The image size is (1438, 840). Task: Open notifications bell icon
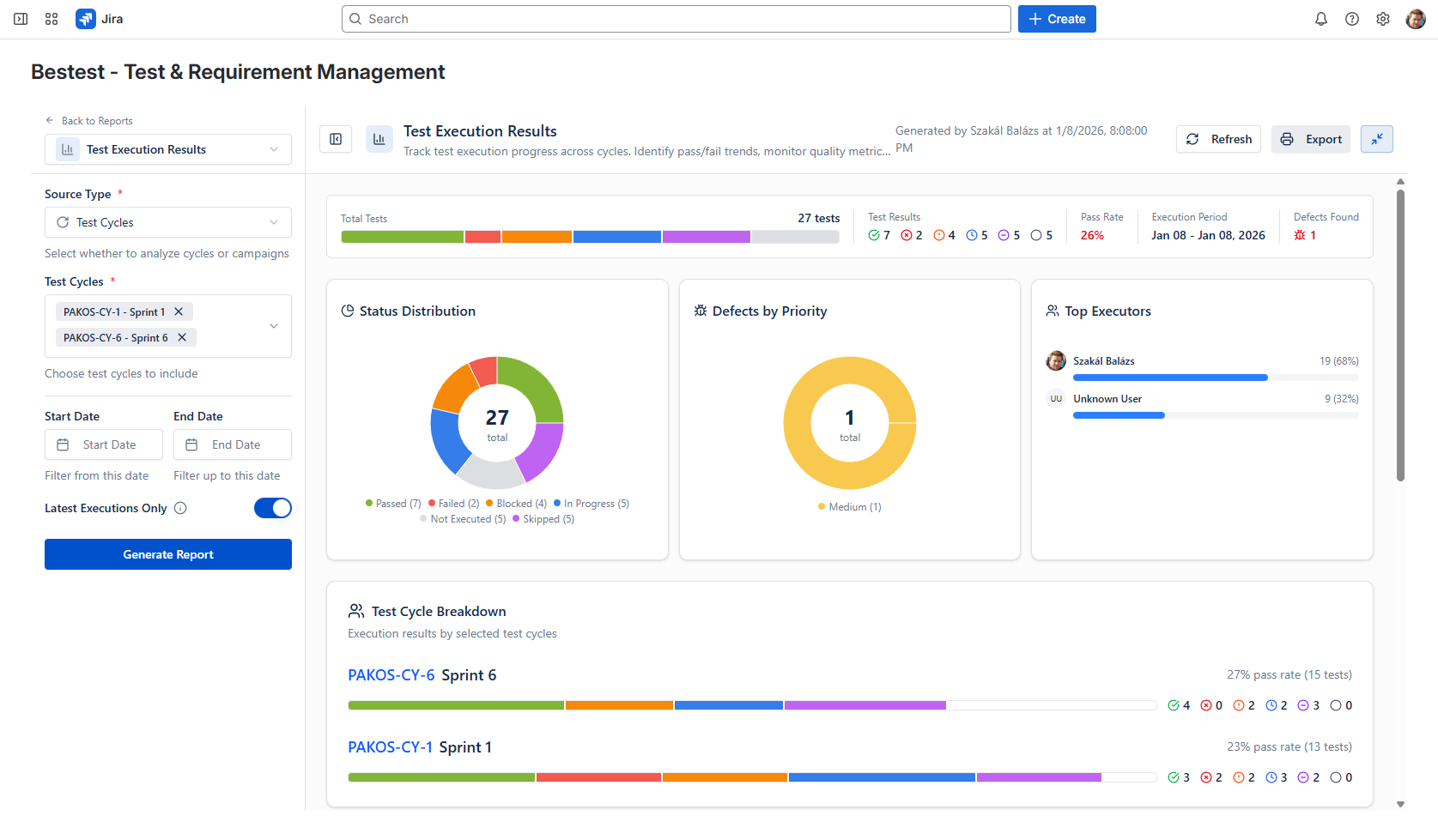[x=1320, y=18]
